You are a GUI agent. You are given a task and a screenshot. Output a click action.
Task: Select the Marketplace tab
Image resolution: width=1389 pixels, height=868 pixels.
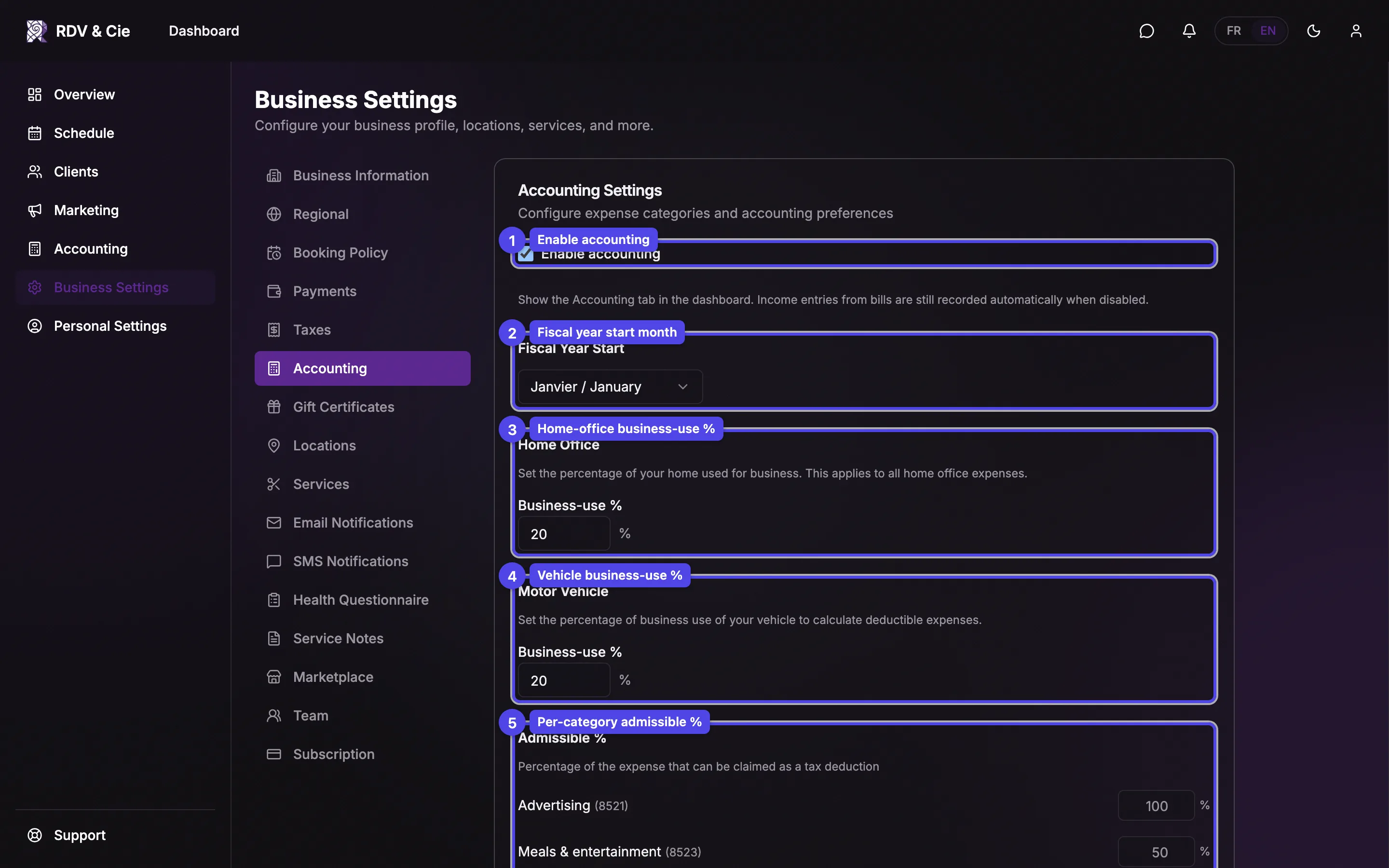pyautogui.click(x=362, y=677)
